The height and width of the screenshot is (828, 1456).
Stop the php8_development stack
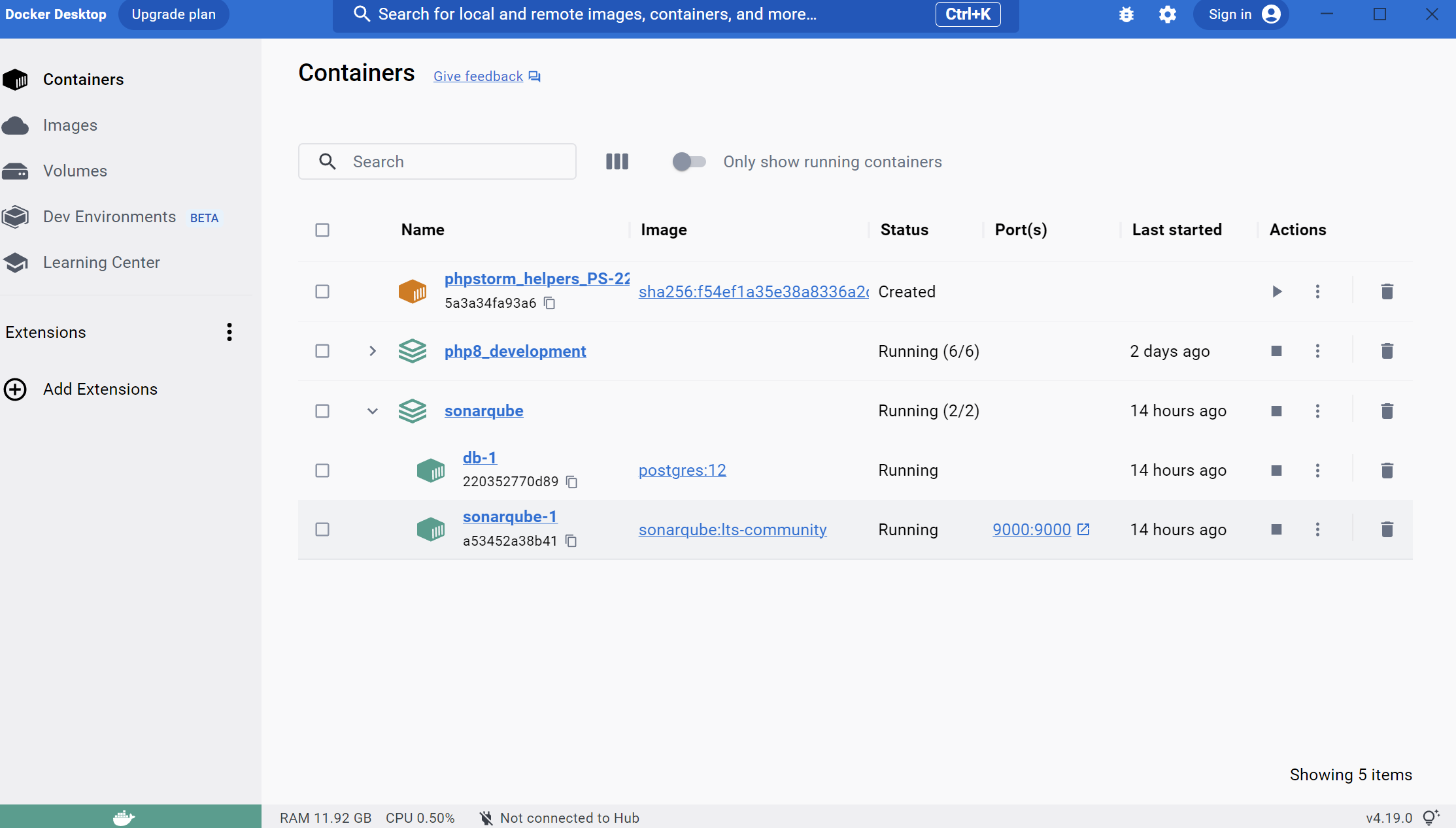click(x=1276, y=351)
